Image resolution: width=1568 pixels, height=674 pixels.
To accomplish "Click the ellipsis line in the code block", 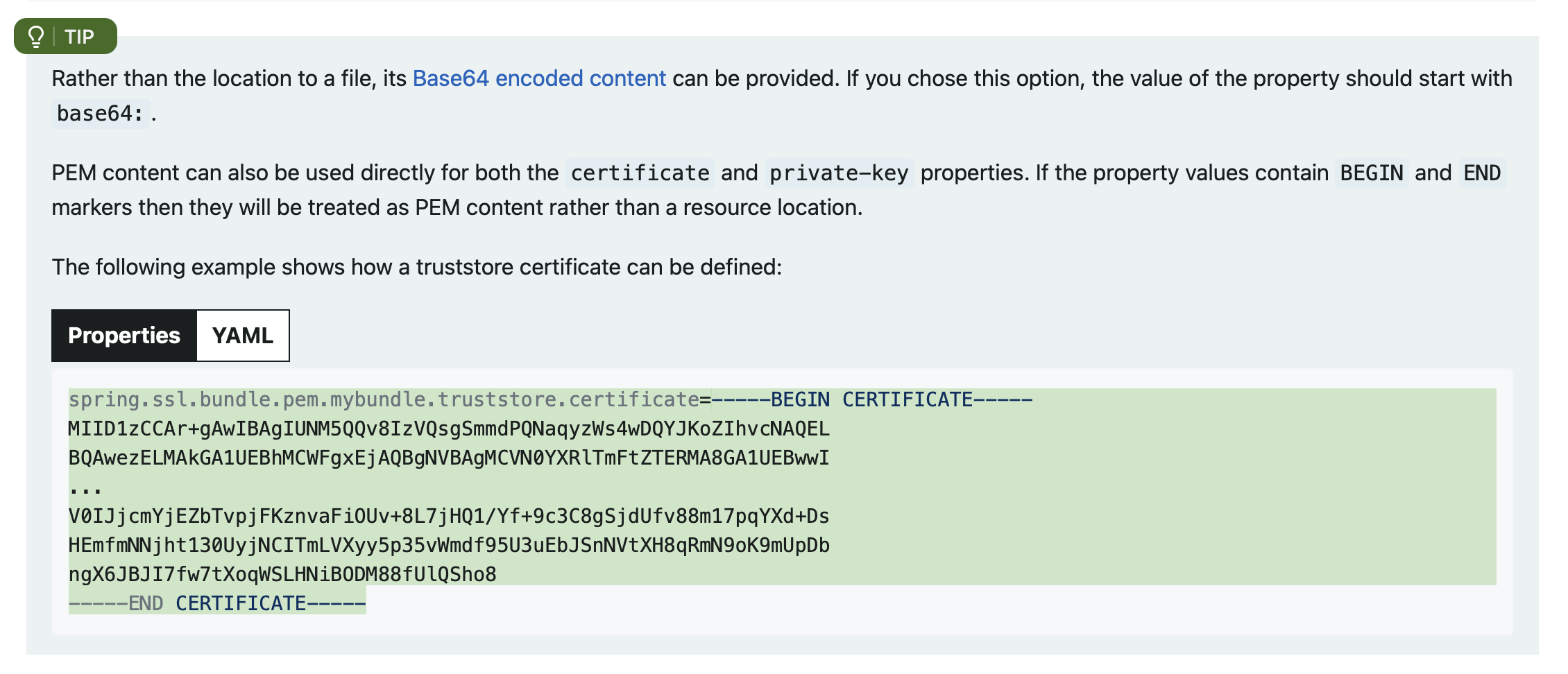I will click(x=85, y=487).
